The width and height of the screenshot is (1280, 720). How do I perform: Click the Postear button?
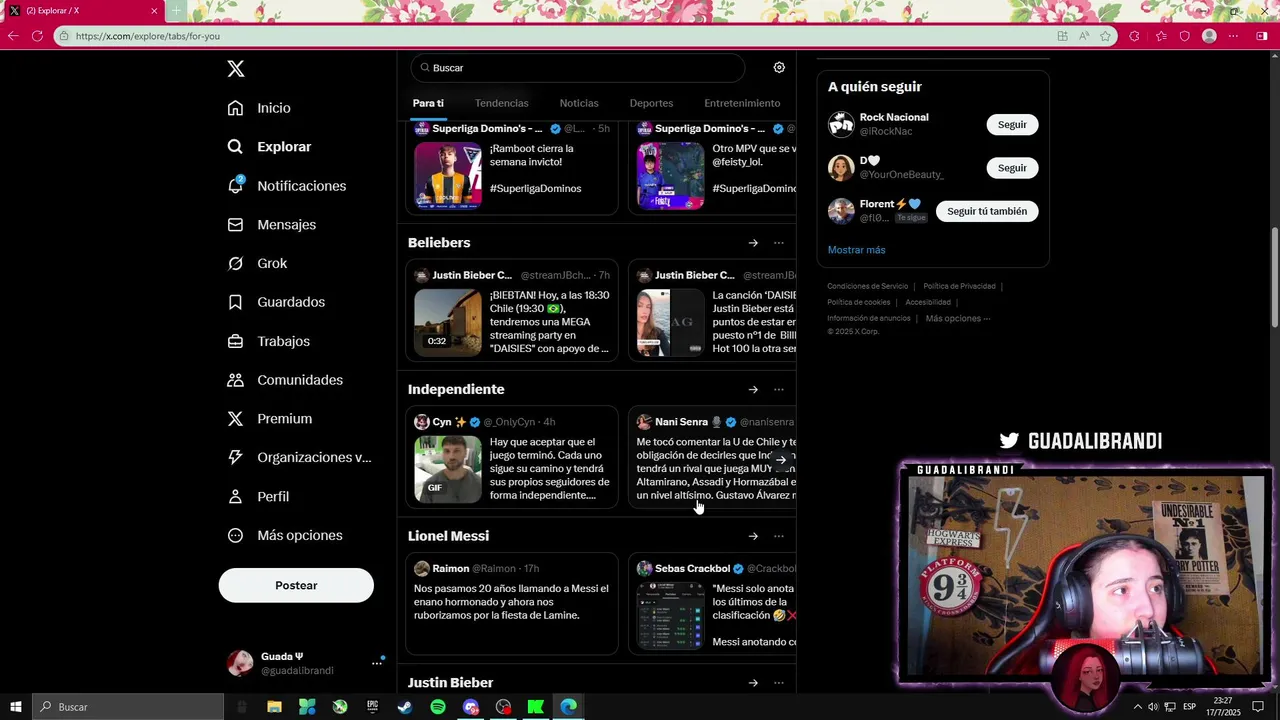tap(296, 585)
